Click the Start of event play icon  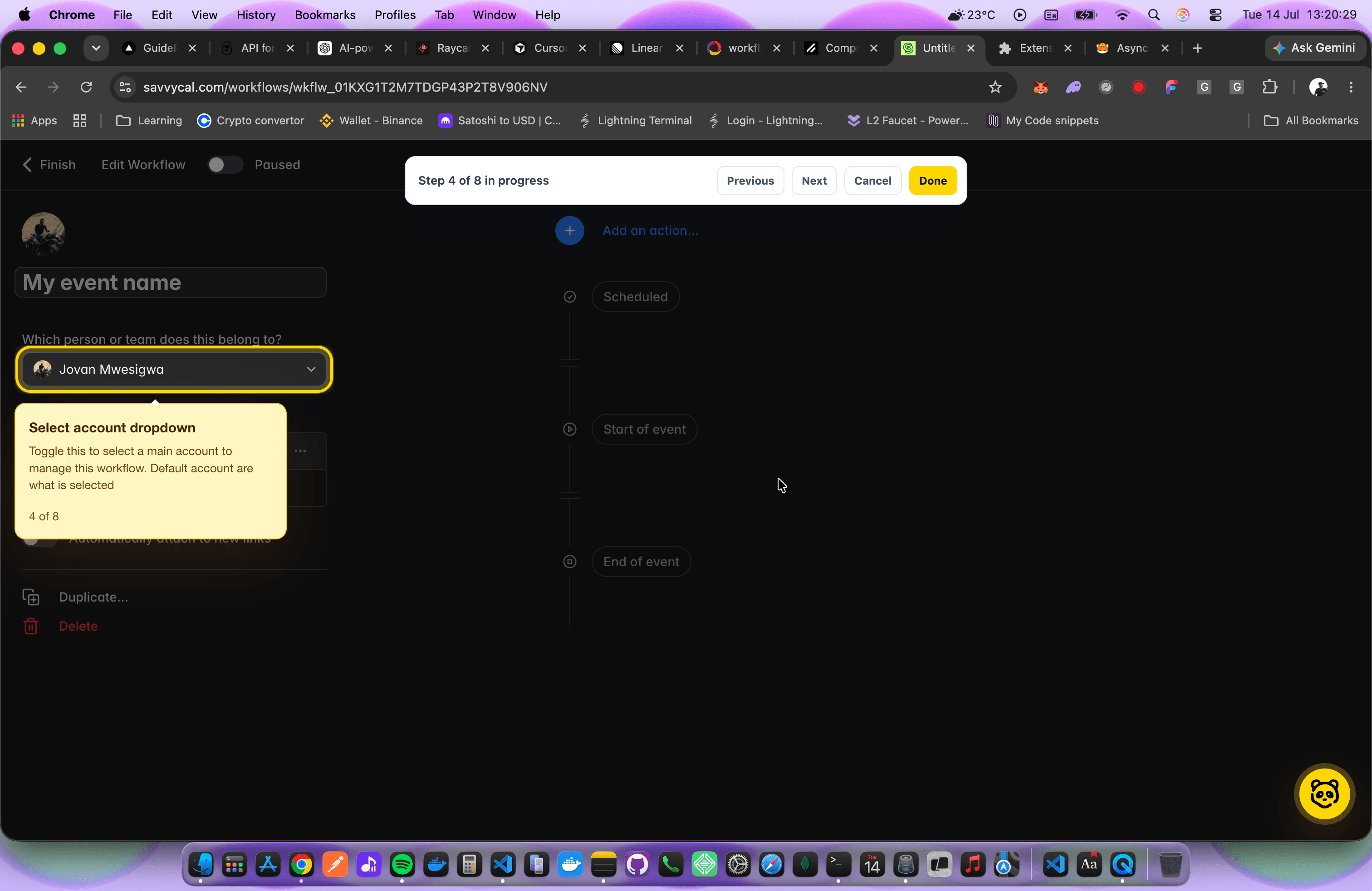click(x=569, y=429)
